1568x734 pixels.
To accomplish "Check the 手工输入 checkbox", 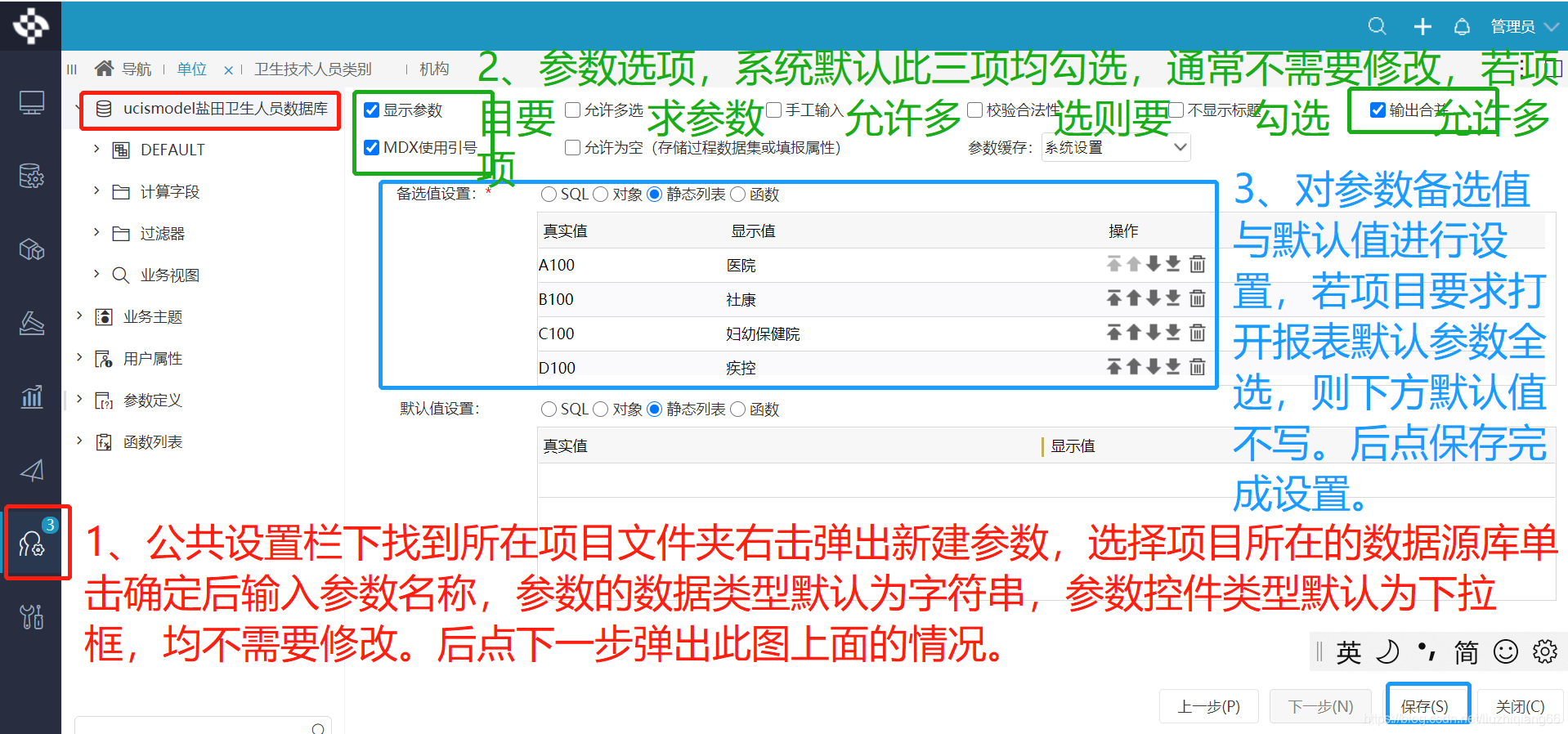I will coord(774,110).
